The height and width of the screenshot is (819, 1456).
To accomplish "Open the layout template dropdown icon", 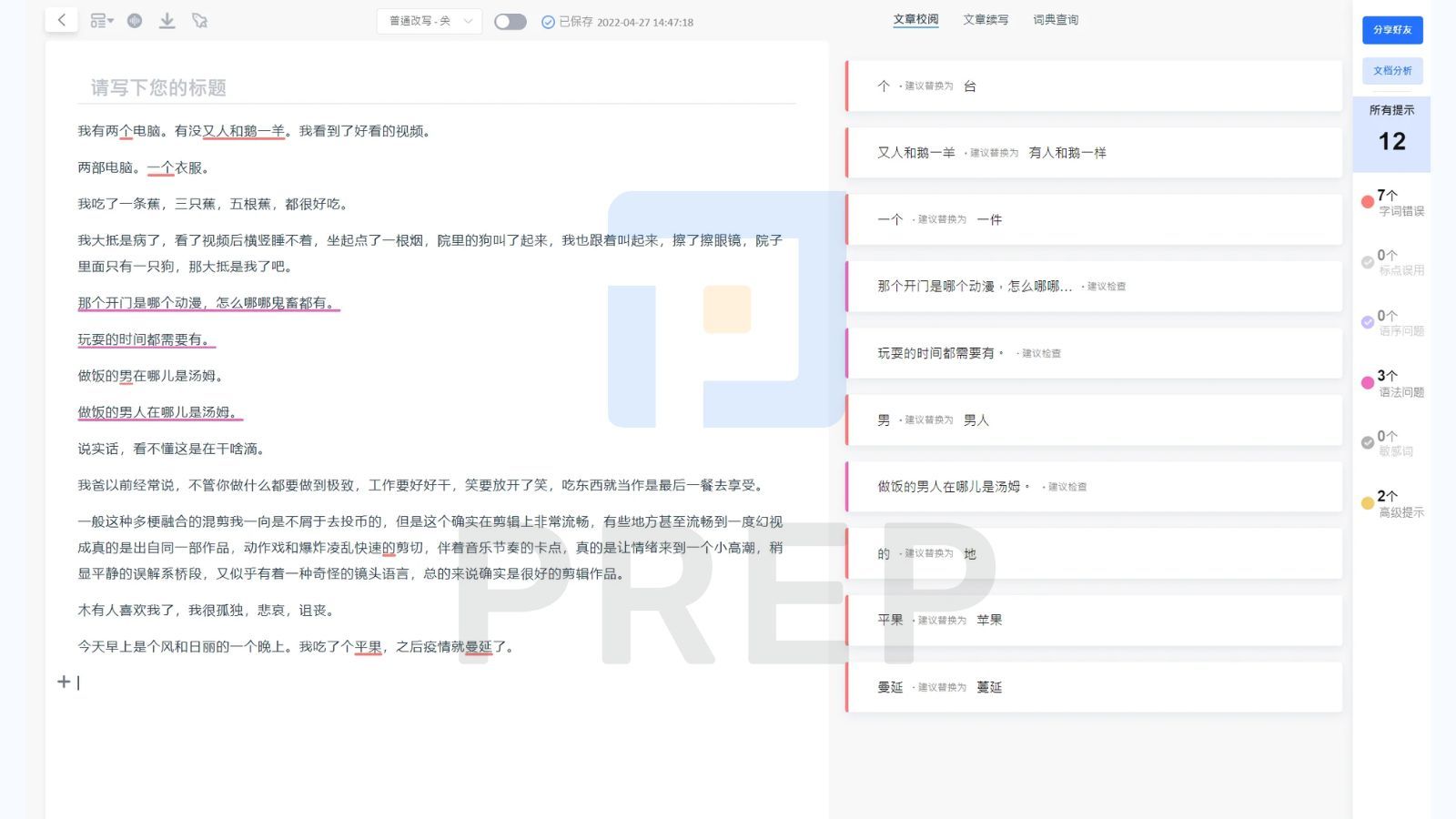I will coord(101,20).
